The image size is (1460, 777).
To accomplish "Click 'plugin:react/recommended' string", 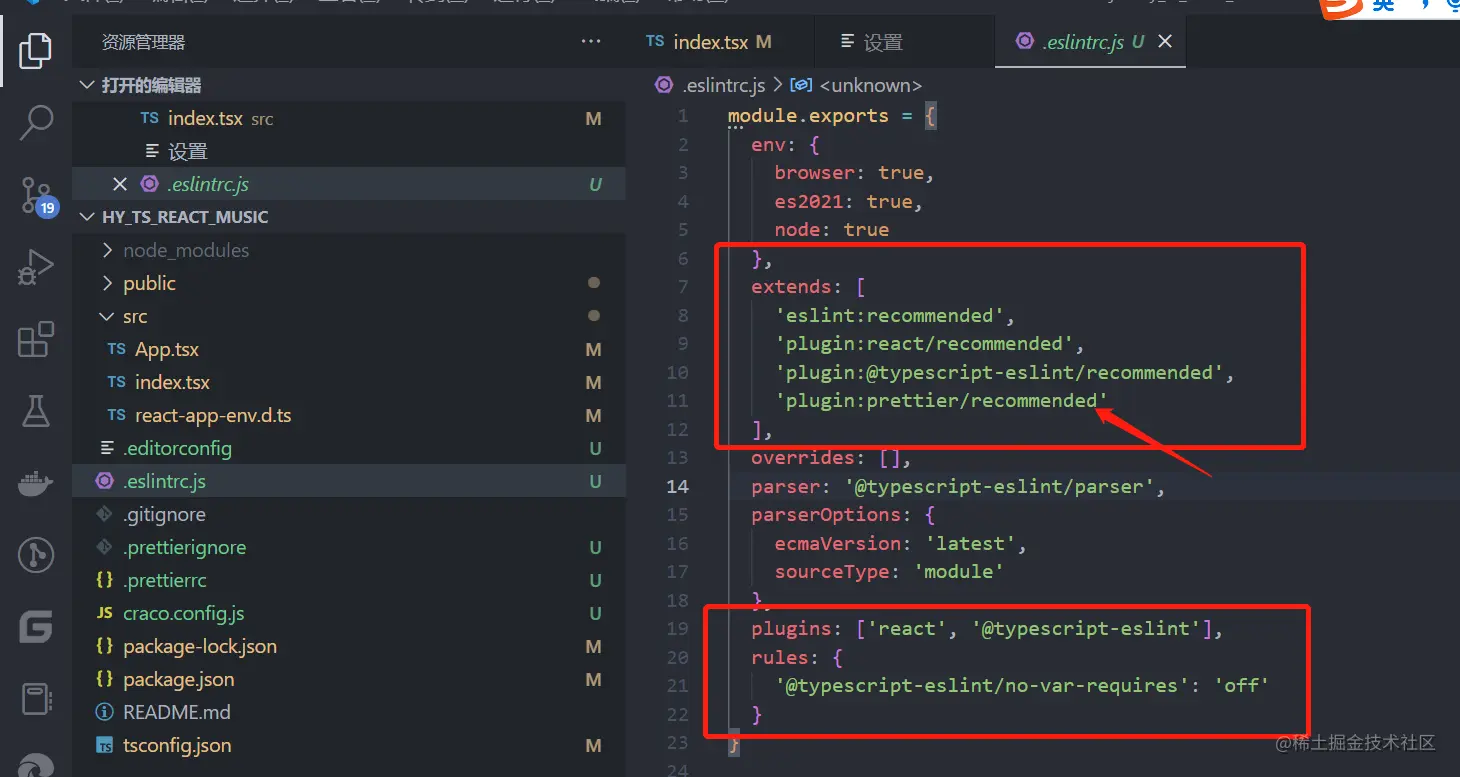I will pyautogui.click(x=924, y=343).
